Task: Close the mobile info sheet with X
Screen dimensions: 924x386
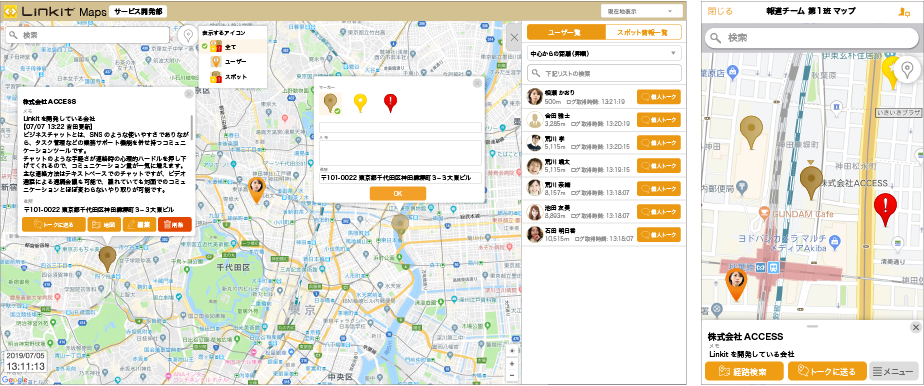Action: tap(915, 327)
